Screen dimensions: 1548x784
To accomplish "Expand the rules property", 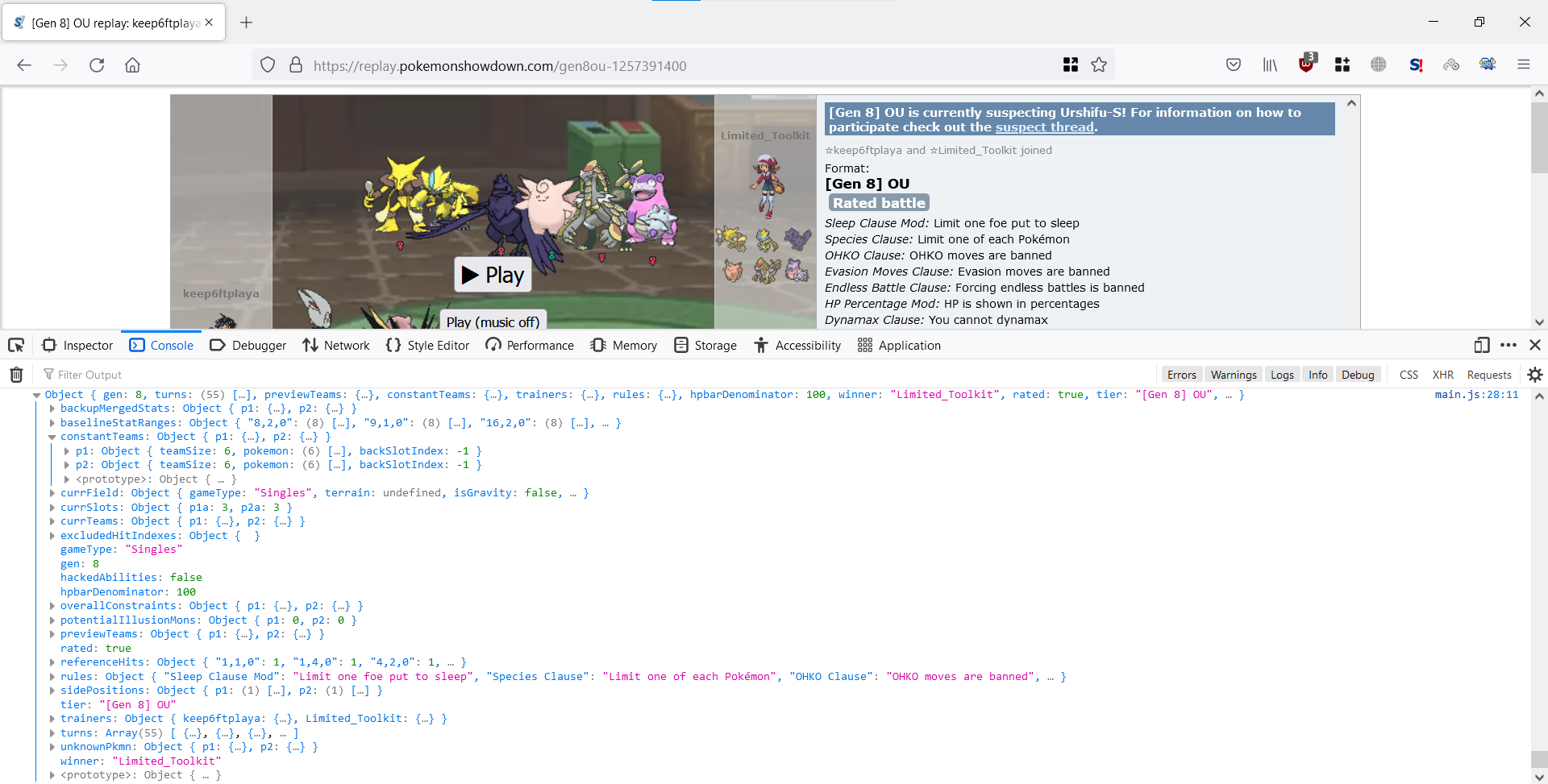I will pos(52,677).
